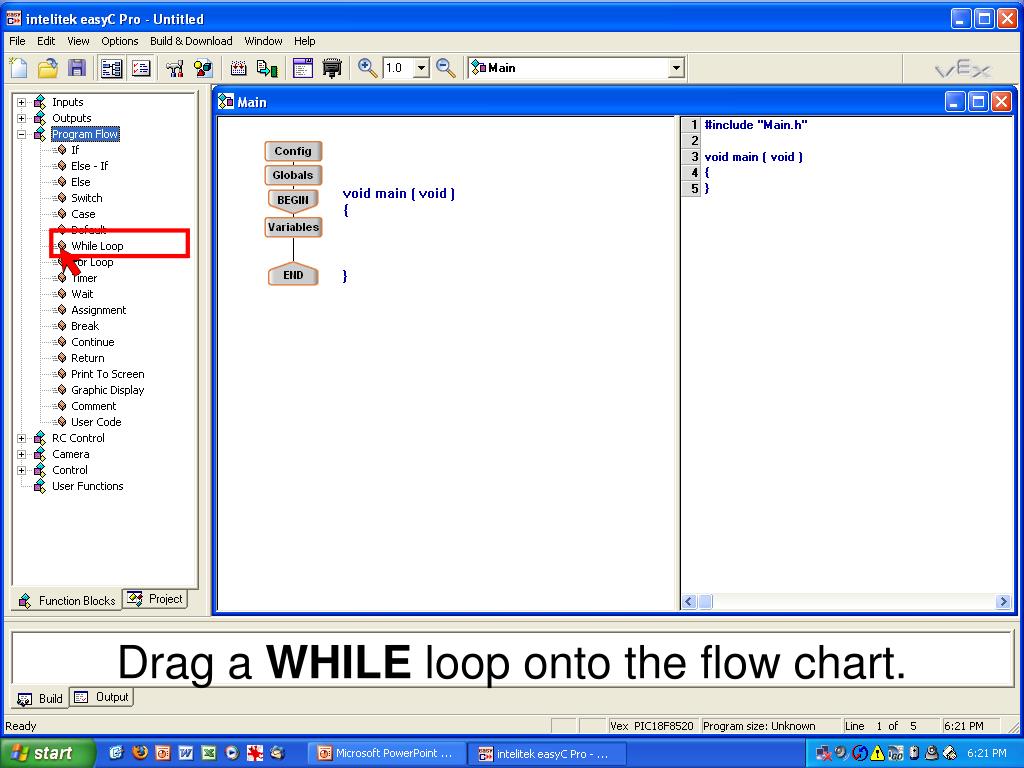Click the build and download toolbar icon
This screenshot has width=1024, height=768.
(267, 68)
